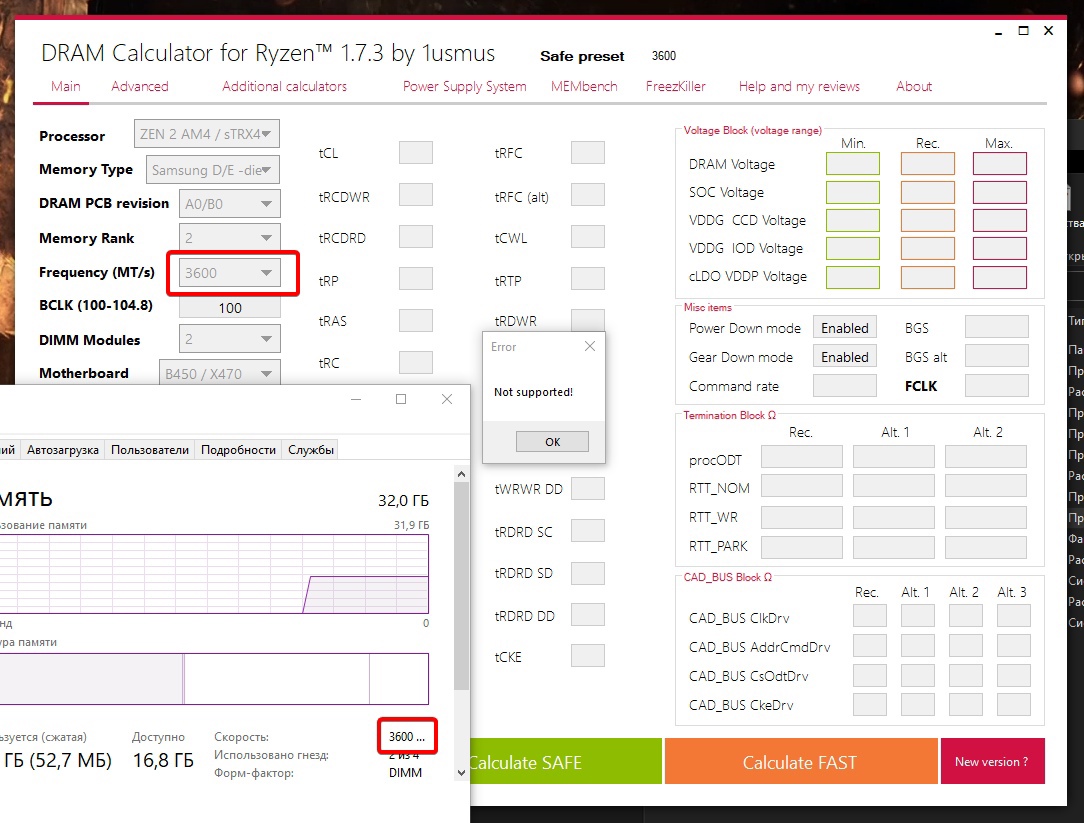
Task: Click procODT Rec. field
Action: point(802,456)
